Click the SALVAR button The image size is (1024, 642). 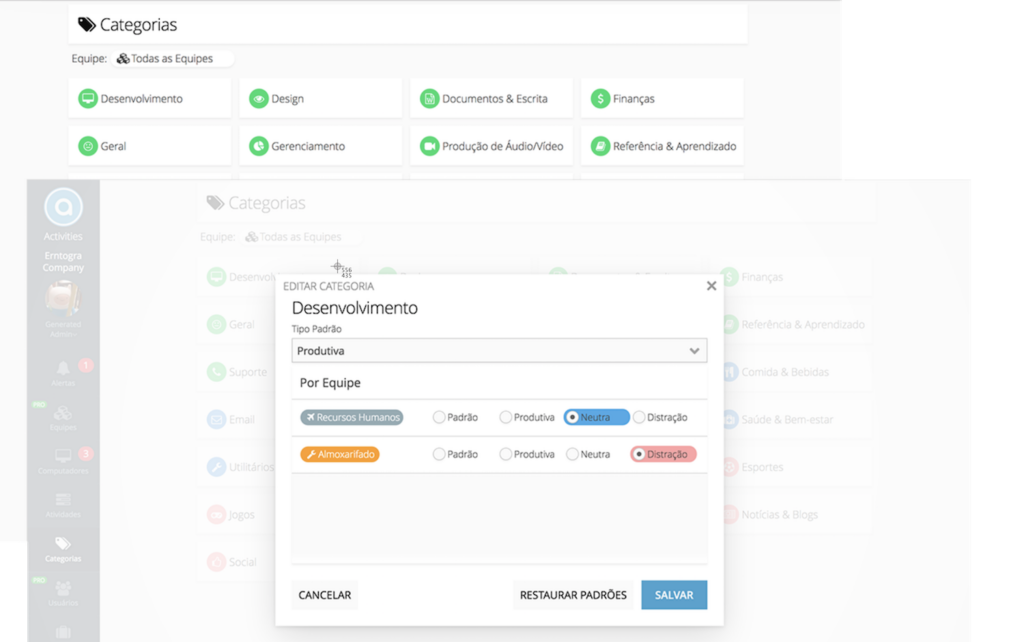[x=674, y=594]
